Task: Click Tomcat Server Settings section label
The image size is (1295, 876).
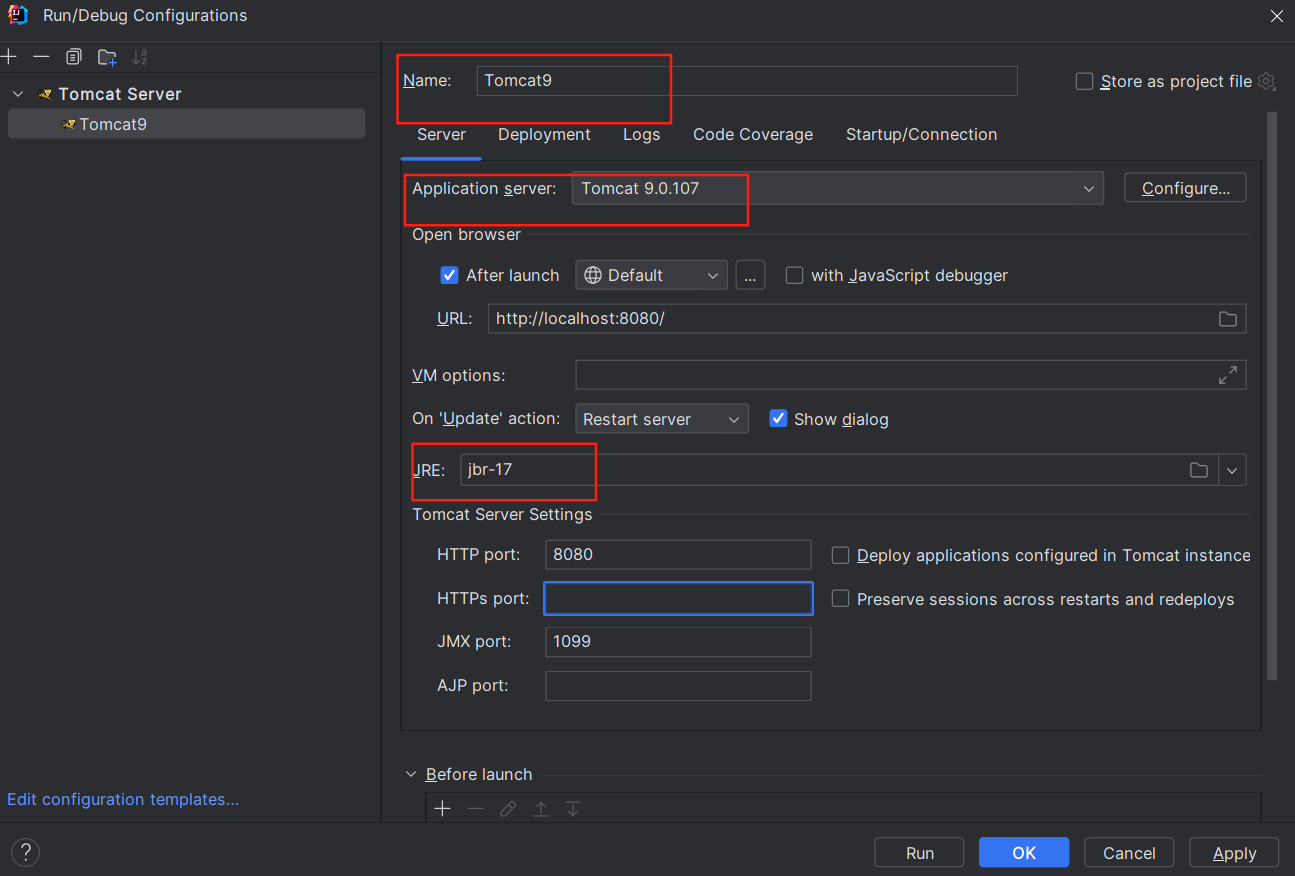Action: 502,514
